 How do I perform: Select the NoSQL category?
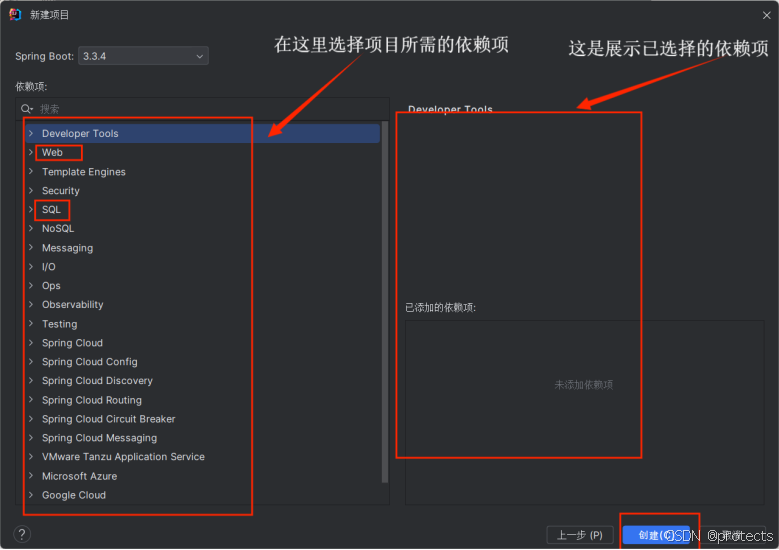tap(58, 229)
